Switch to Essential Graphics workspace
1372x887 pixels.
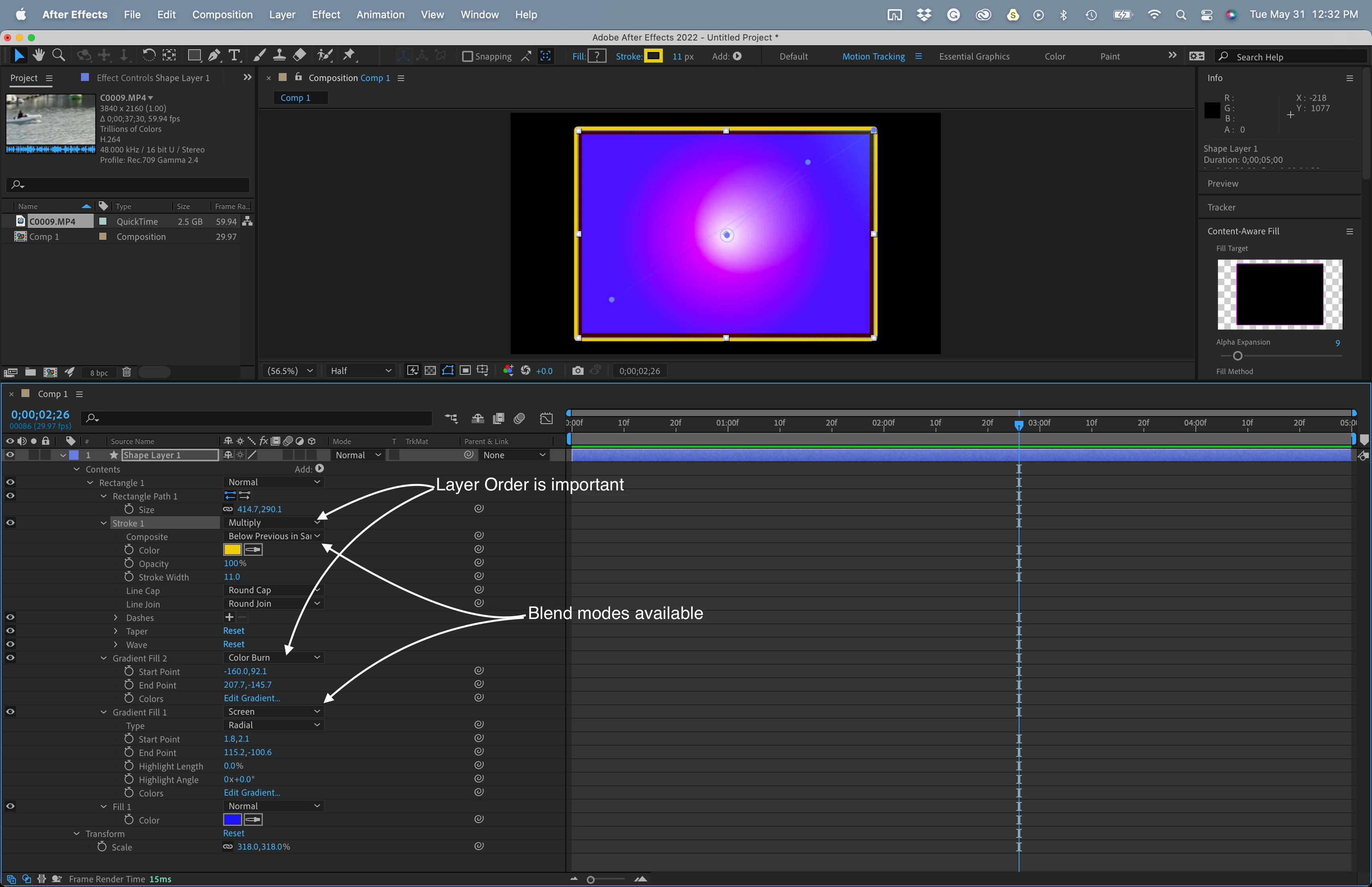pos(973,56)
